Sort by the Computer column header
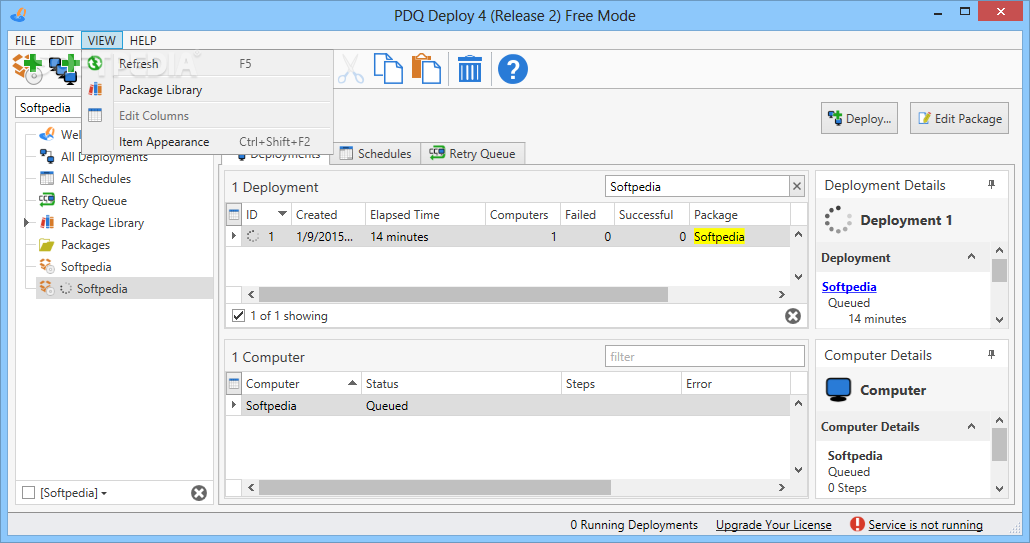1030x543 pixels. [301, 383]
